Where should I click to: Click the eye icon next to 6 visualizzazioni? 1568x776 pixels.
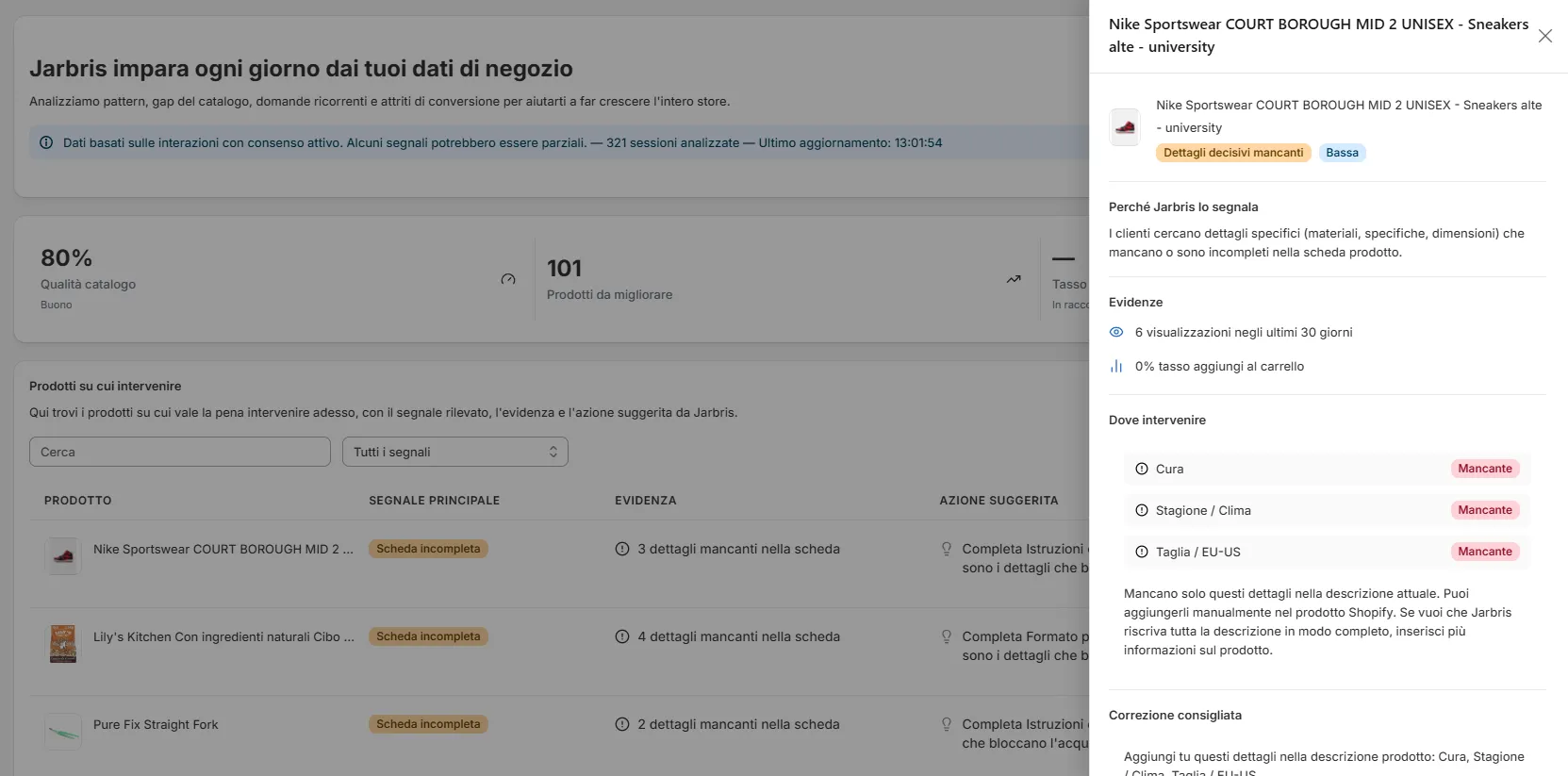pyautogui.click(x=1116, y=332)
